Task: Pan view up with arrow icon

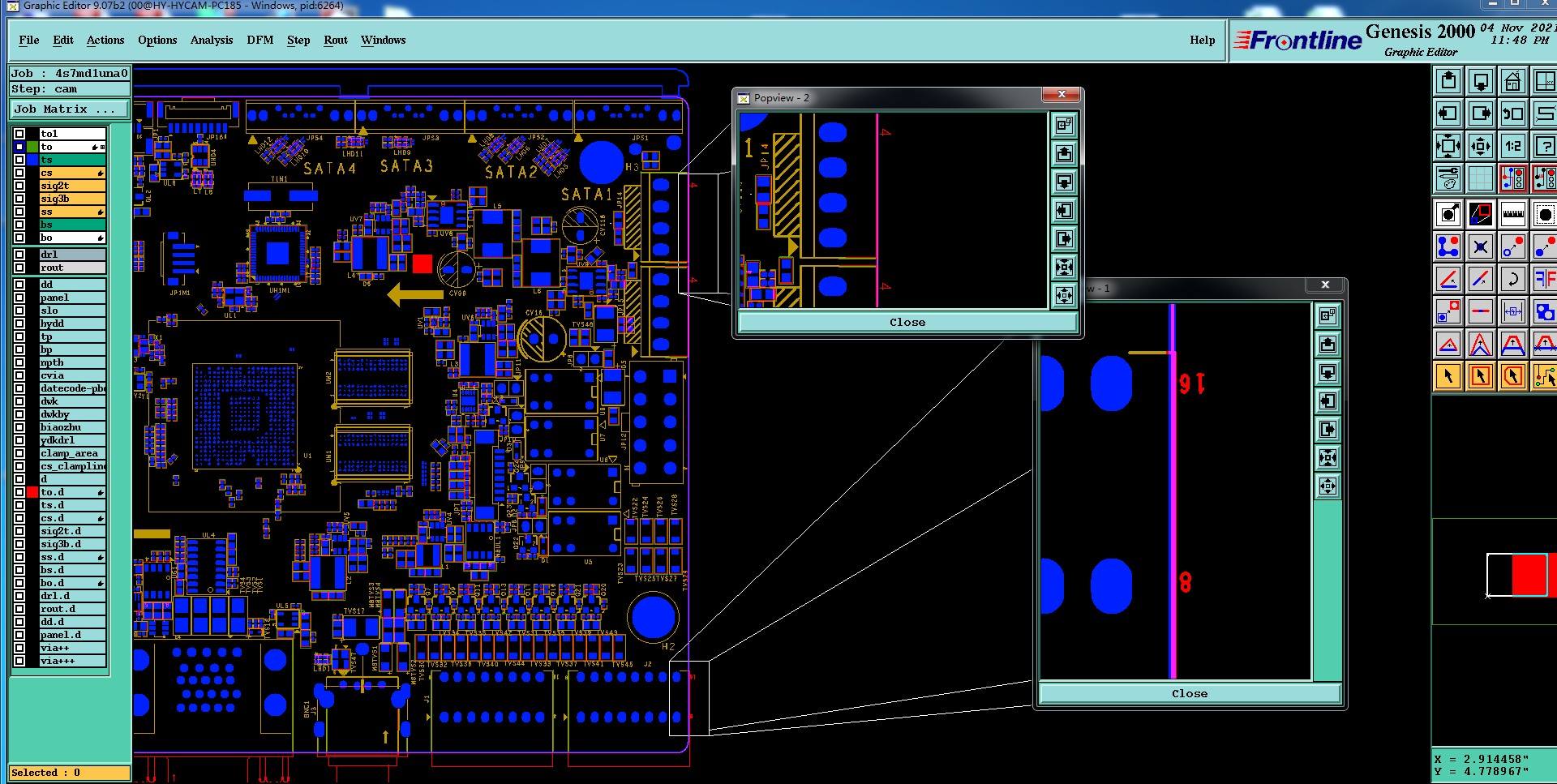Action: 1448,81
